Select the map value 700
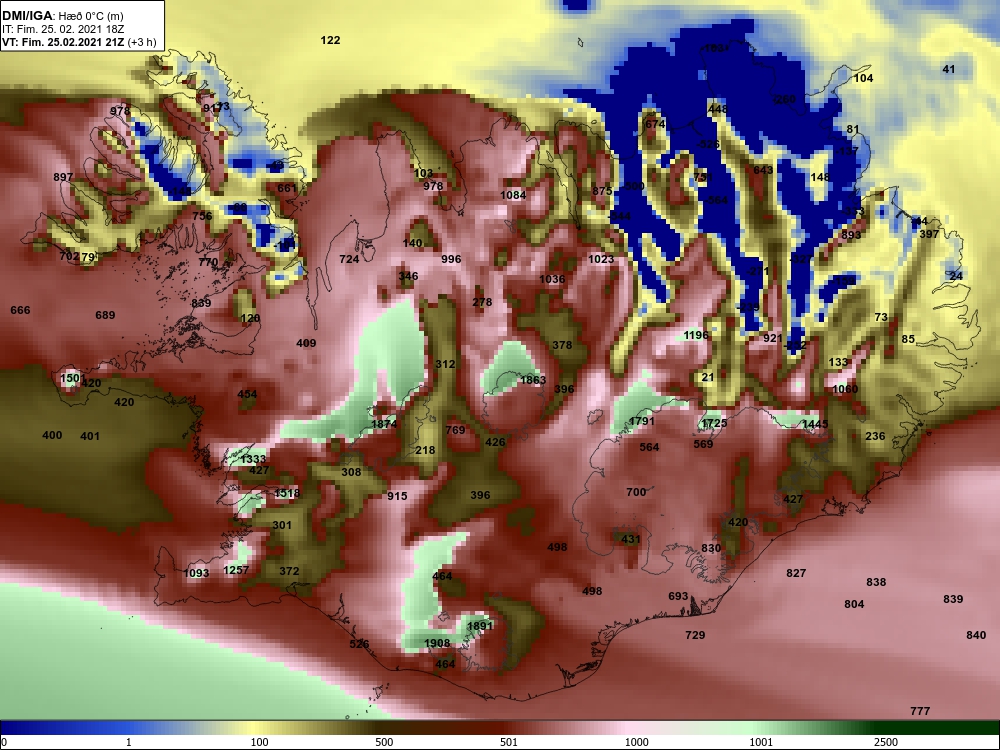This screenshot has height=750, width=1000. point(636,492)
